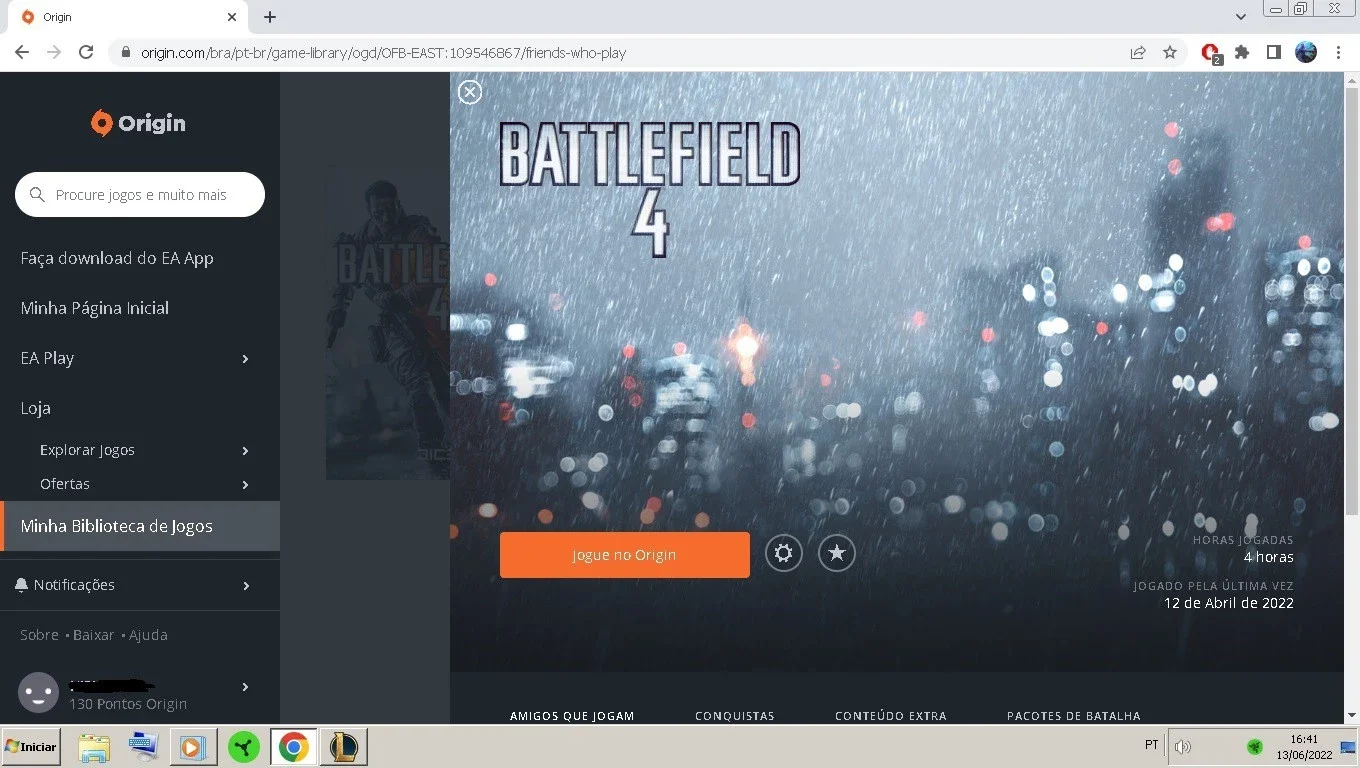The width and height of the screenshot is (1360, 768).
Task: Click the Origin logo in sidebar
Action: click(138, 123)
